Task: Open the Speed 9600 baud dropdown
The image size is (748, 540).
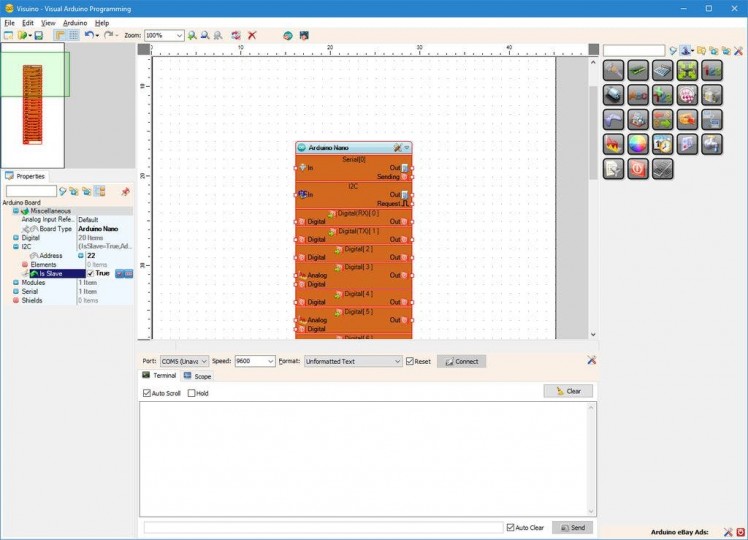Action: tap(269, 361)
